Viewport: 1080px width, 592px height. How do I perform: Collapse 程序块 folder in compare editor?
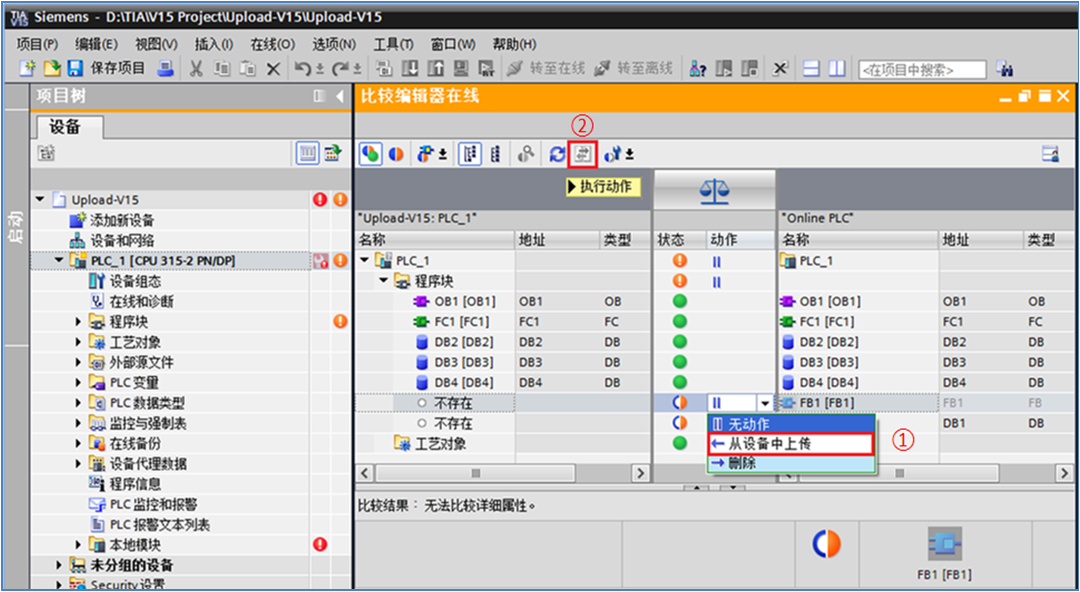click(384, 281)
